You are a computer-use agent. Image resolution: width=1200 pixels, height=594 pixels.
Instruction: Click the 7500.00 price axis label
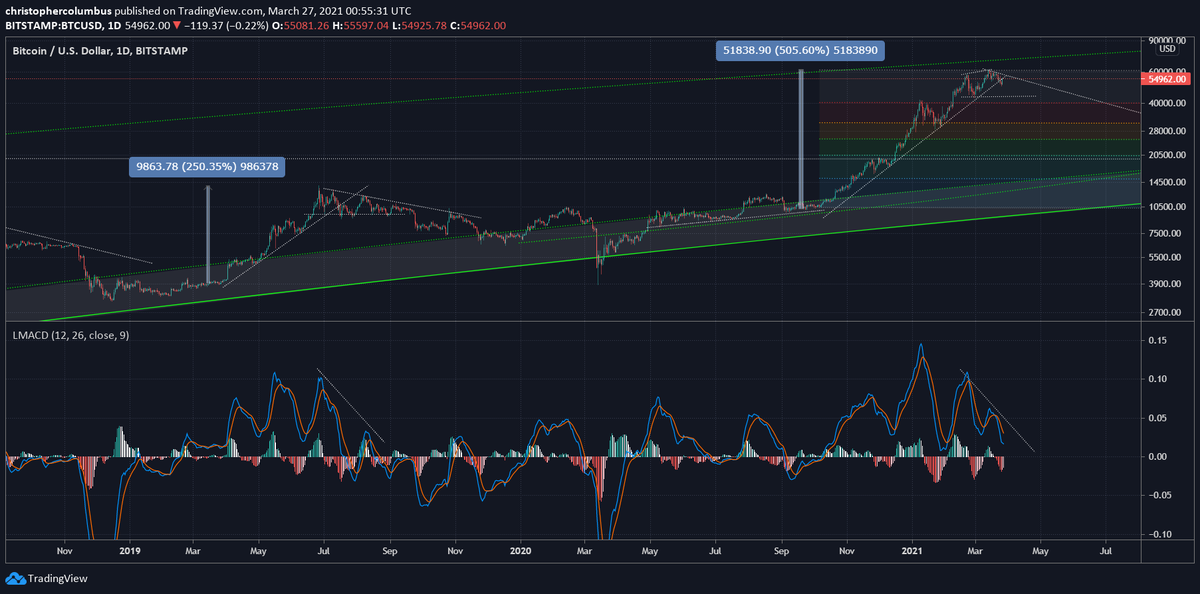pos(1167,233)
